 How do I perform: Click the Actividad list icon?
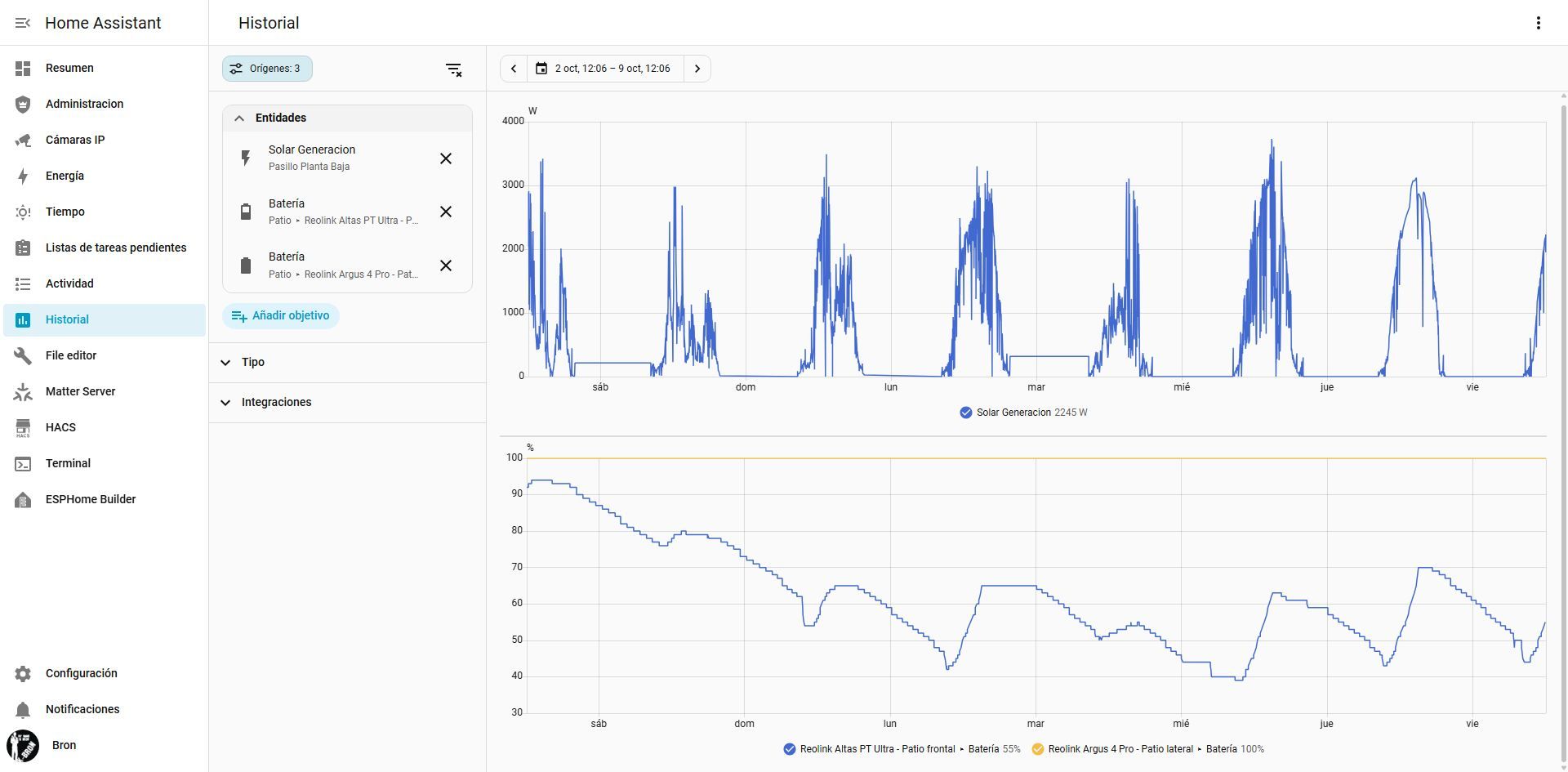pyautogui.click(x=23, y=283)
